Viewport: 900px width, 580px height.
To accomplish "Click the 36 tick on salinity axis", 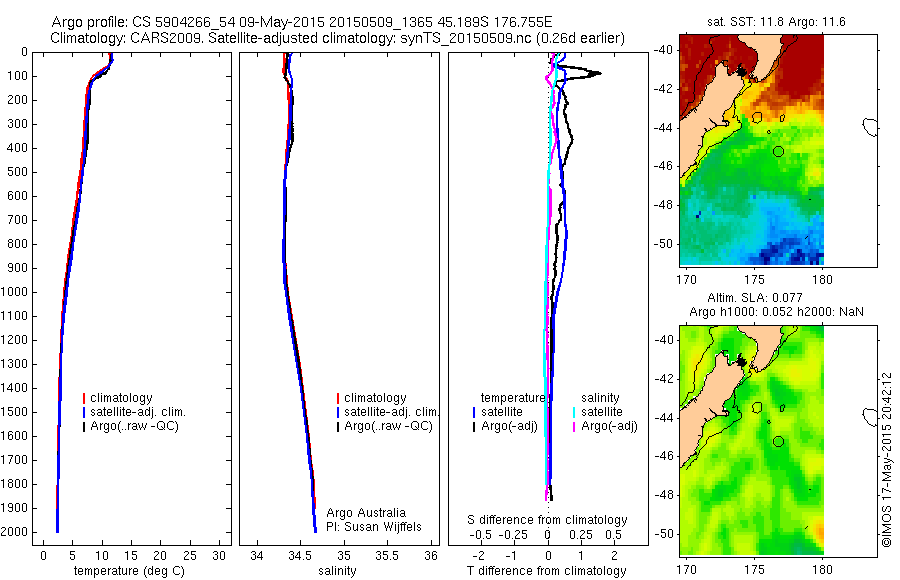I will pos(430,555).
